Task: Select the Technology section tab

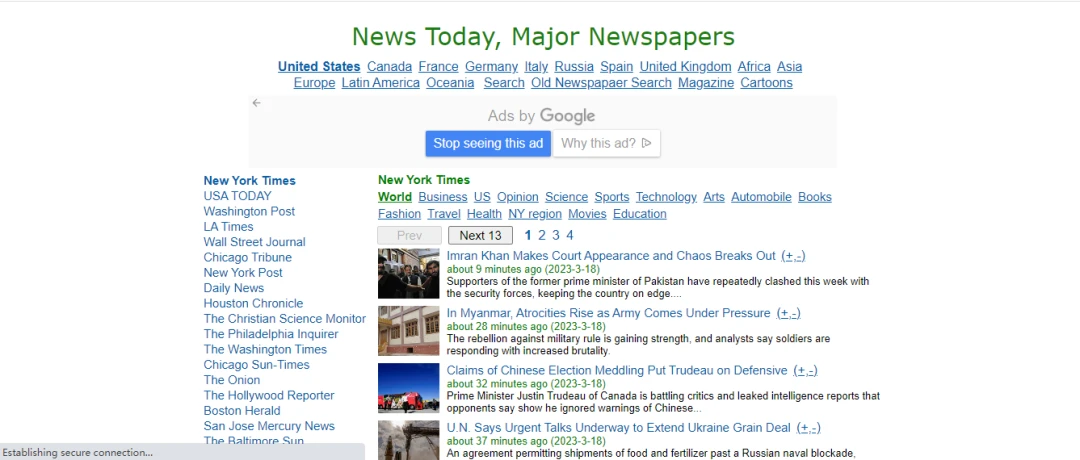Action: coord(666,197)
